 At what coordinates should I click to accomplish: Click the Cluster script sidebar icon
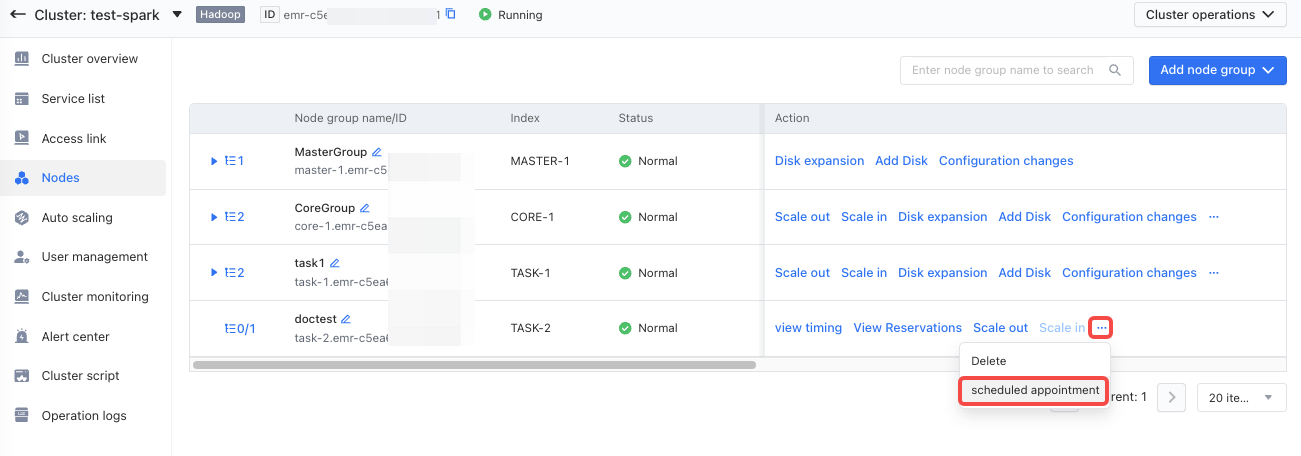pyautogui.click(x=22, y=376)
